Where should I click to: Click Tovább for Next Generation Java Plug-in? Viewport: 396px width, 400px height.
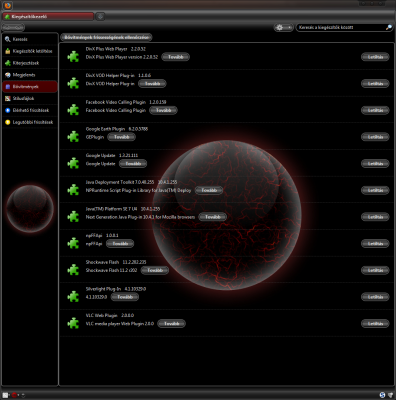[213, 217]
